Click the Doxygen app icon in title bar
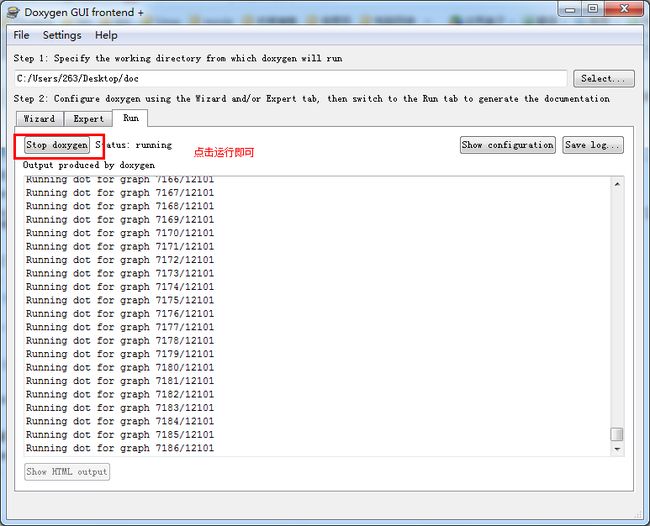 [x=13, y=12]
